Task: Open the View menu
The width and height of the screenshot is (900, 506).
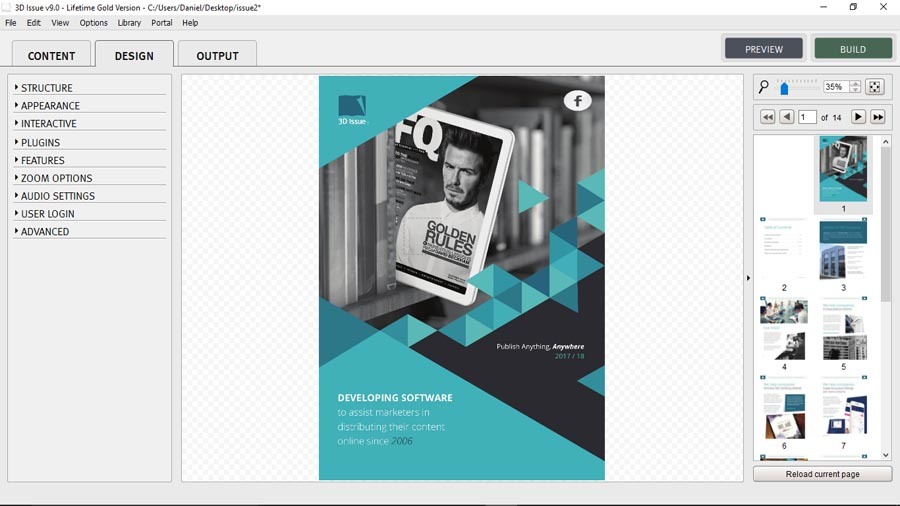Action: click(60, 23)
